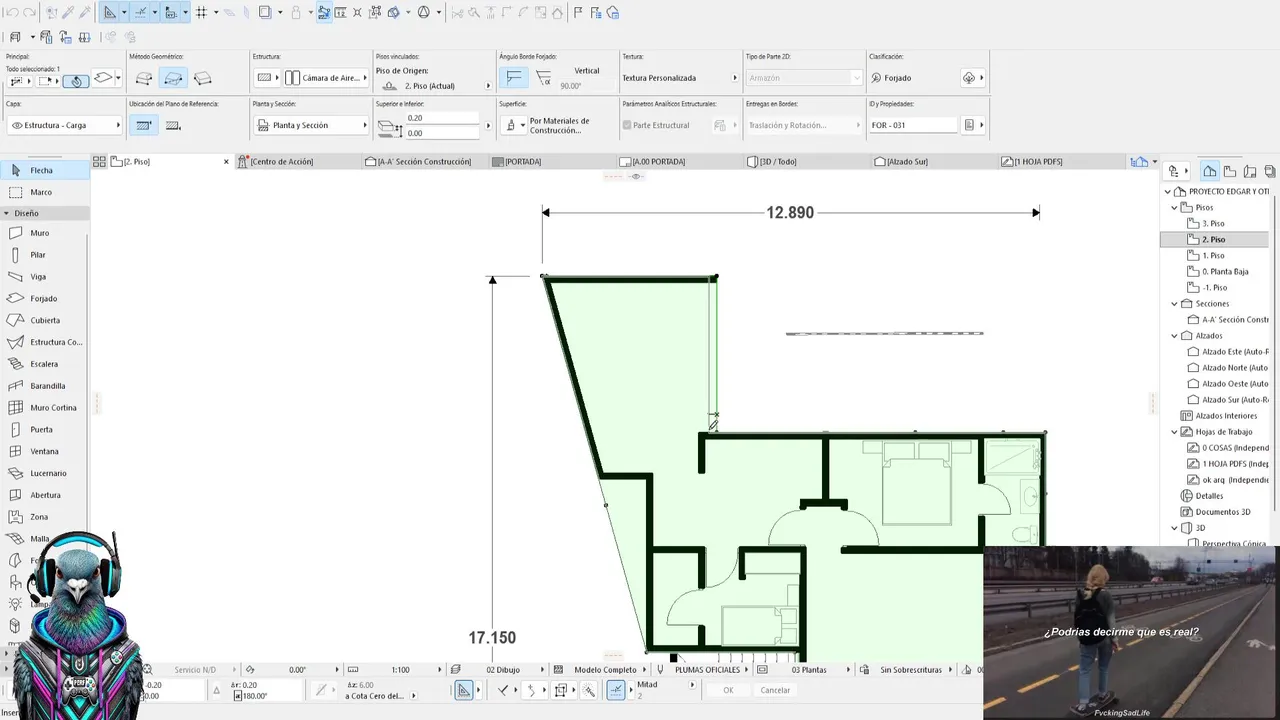Close the 2. Piso tab
The height and width of the screenshot is (720, 1280).
click(x=226, y=161)
